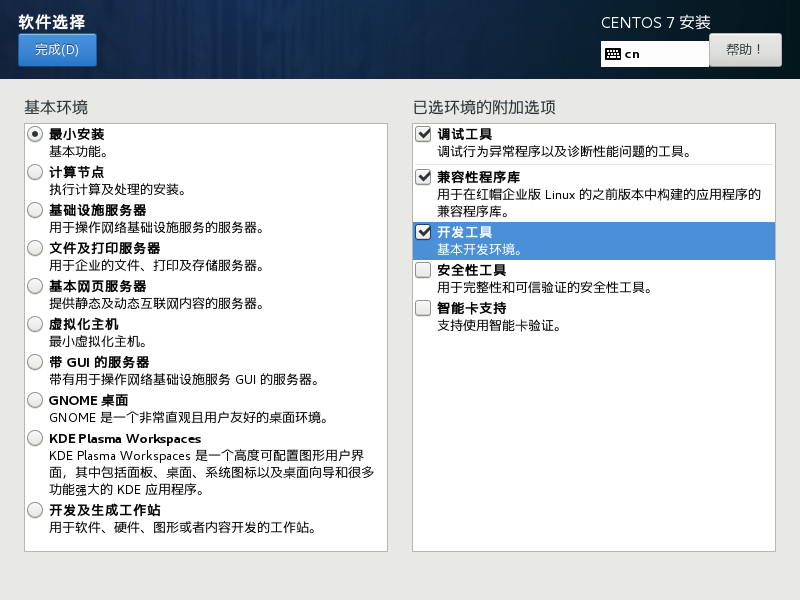This screenshot has height=600, width=800.
Task: Enable the 安全性工具 checkbox
Action: point(423,270)
